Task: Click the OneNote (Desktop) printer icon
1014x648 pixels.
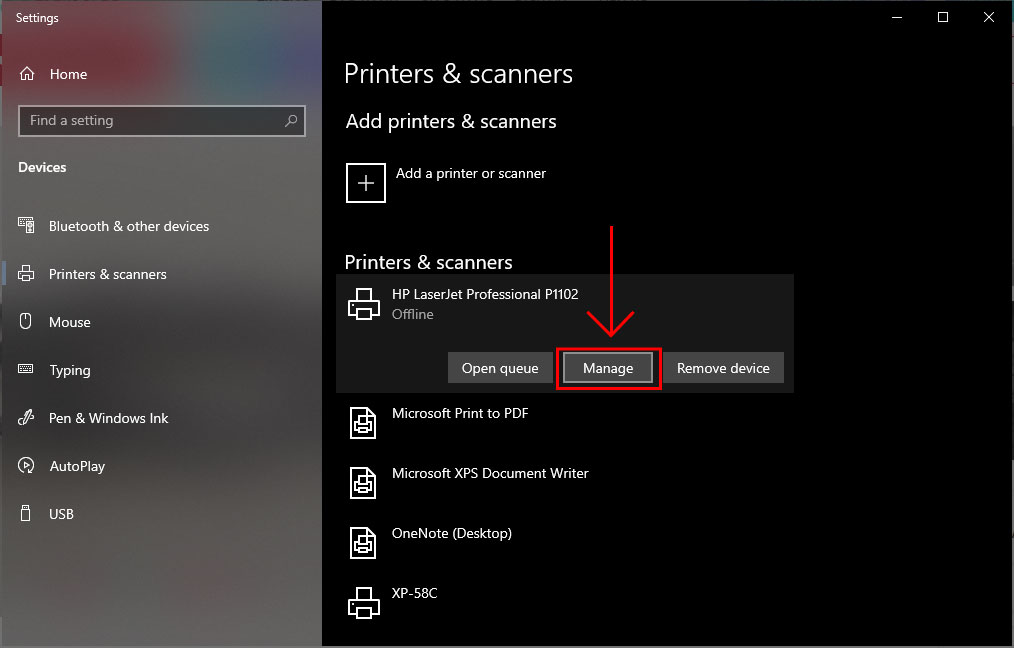Action: (363, 543)
